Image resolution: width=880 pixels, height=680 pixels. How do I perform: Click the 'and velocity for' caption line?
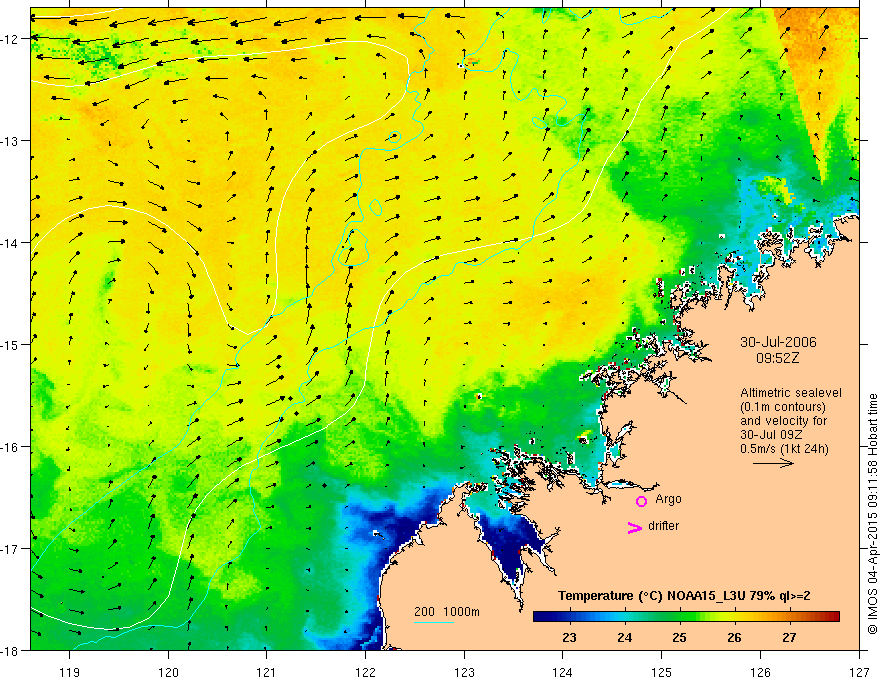[x=783, y=421]
